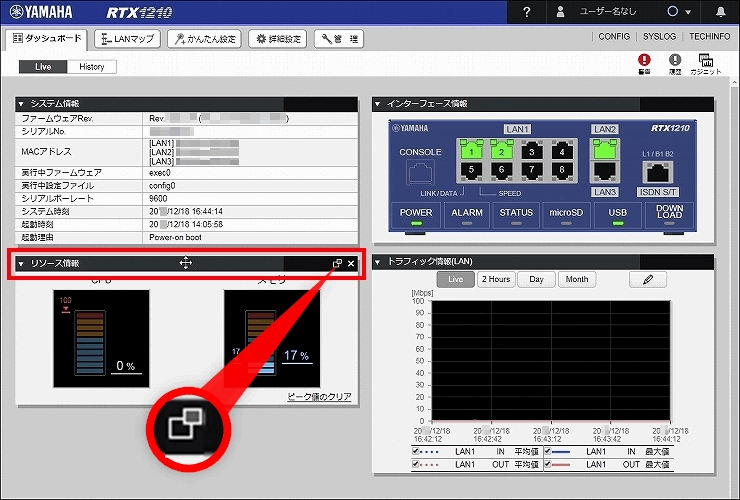Click LAN1 port 3 on router image

[x=531, y=151]
